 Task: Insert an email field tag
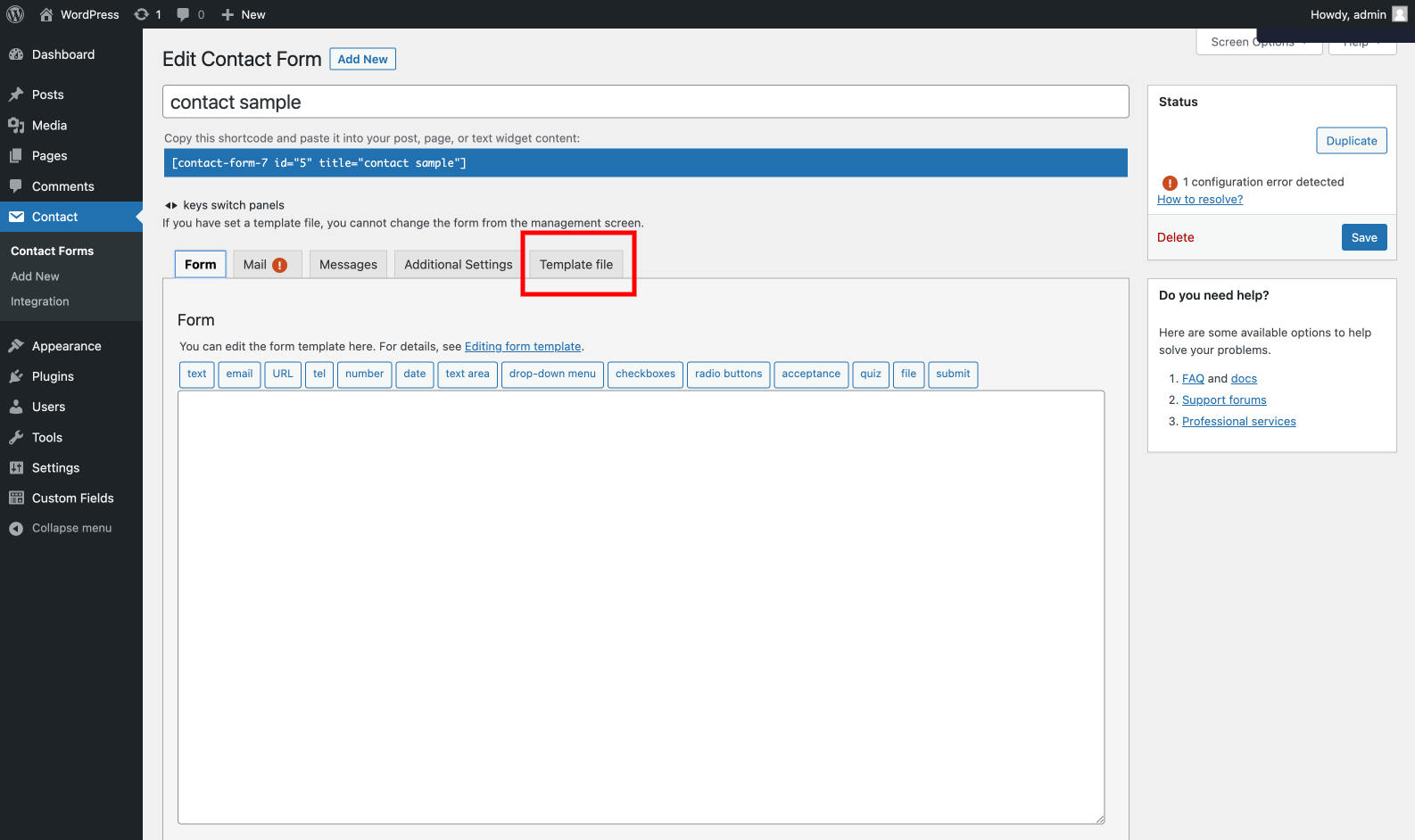[x=239, y=375]
